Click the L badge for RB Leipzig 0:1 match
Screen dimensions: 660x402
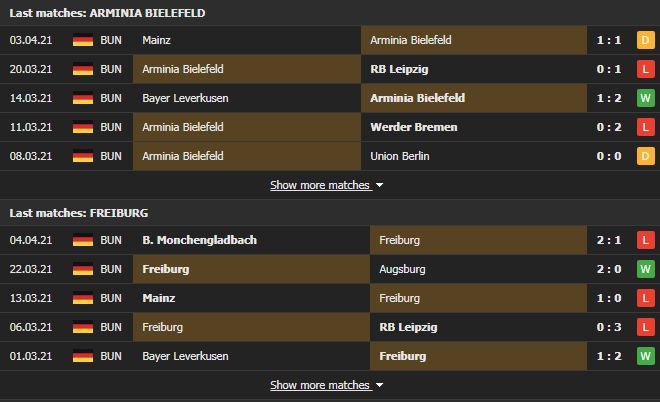pos(645,69)
